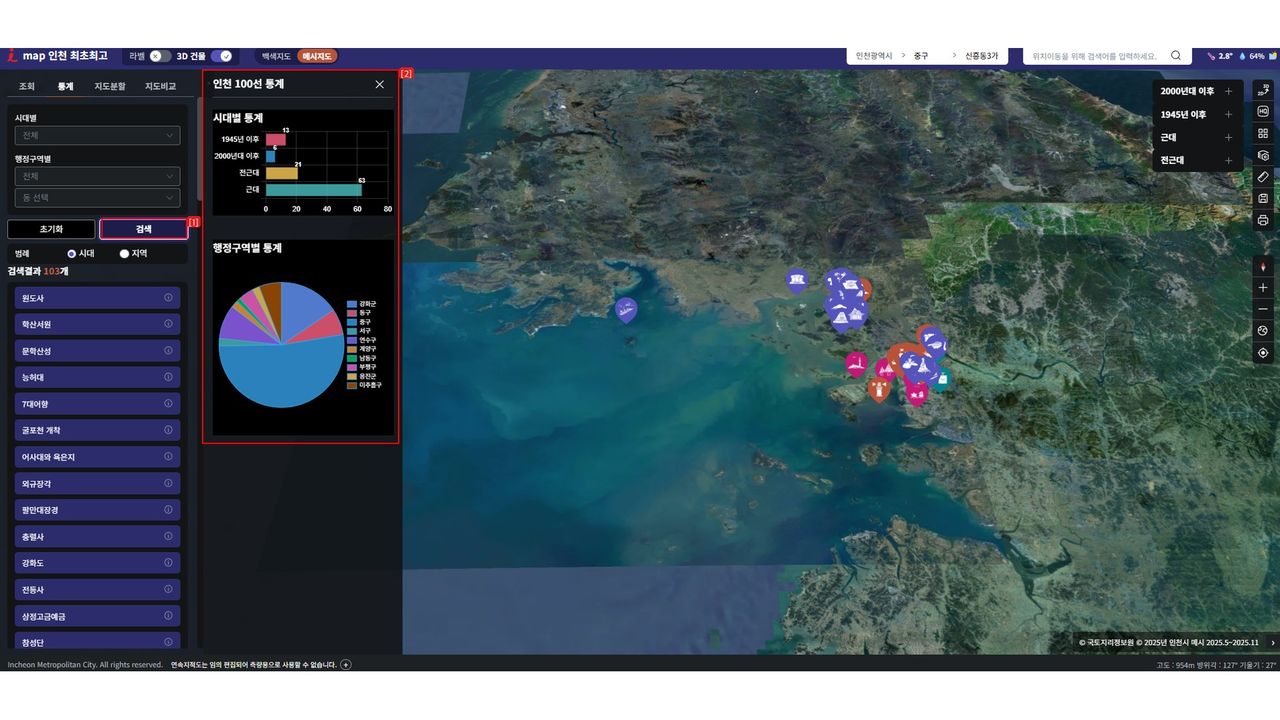Toggle the 라벨 label switch
The width and height of the screenshot is (1280, 720).
[160, 56]
